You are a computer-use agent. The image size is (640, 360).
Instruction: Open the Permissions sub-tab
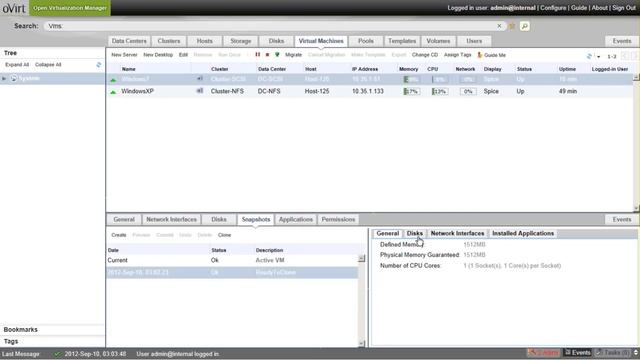pyautogui.click(x=338, y=220)
